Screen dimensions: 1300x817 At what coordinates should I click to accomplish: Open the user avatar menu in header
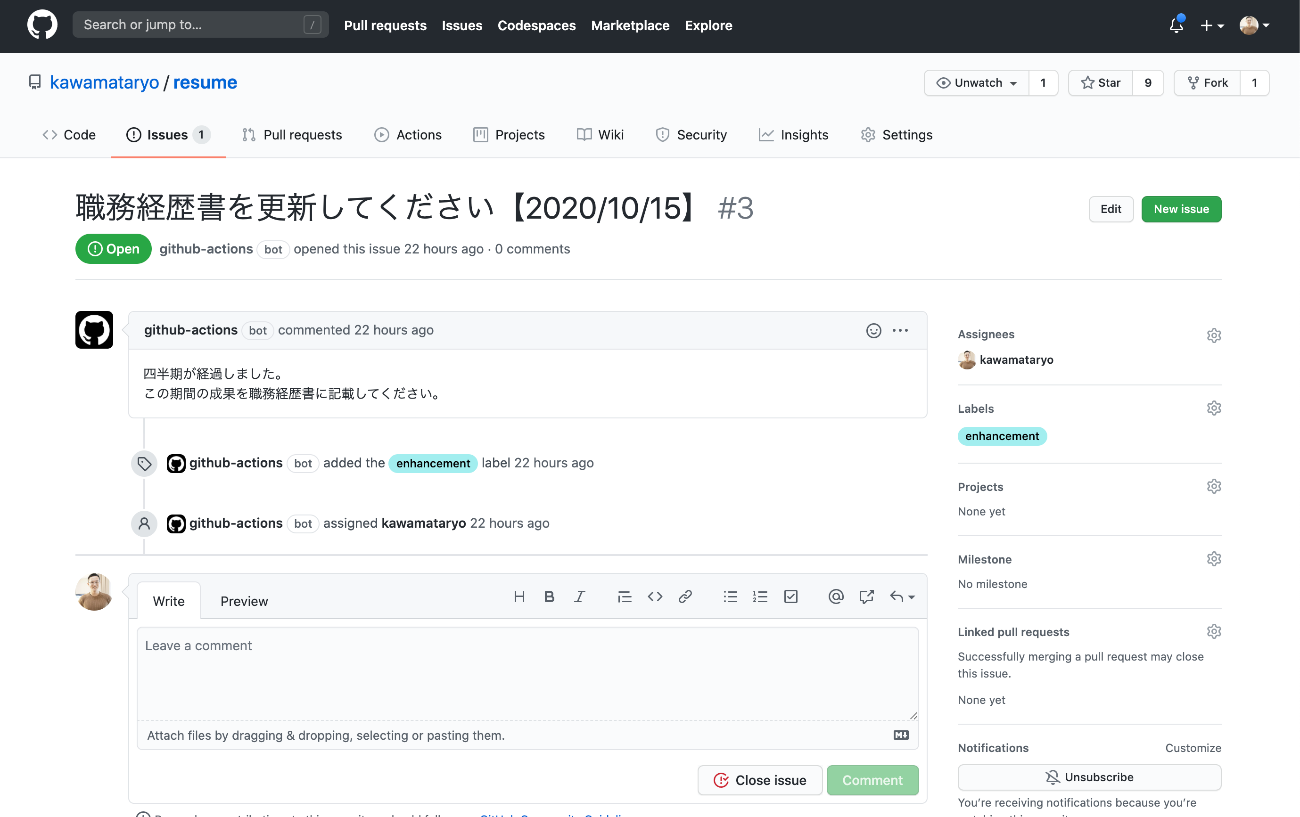coord(1255,26)
